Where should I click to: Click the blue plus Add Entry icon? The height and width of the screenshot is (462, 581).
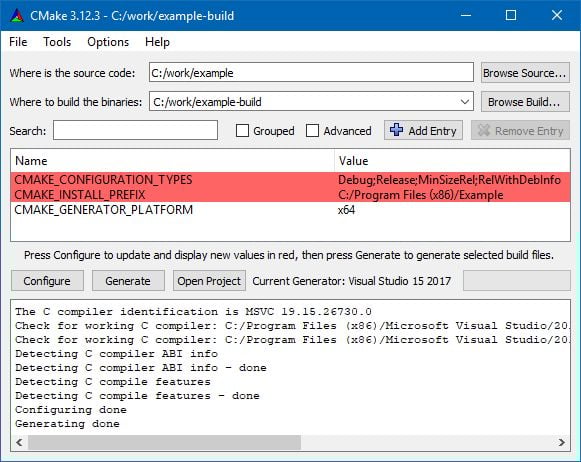coord(396,130)
